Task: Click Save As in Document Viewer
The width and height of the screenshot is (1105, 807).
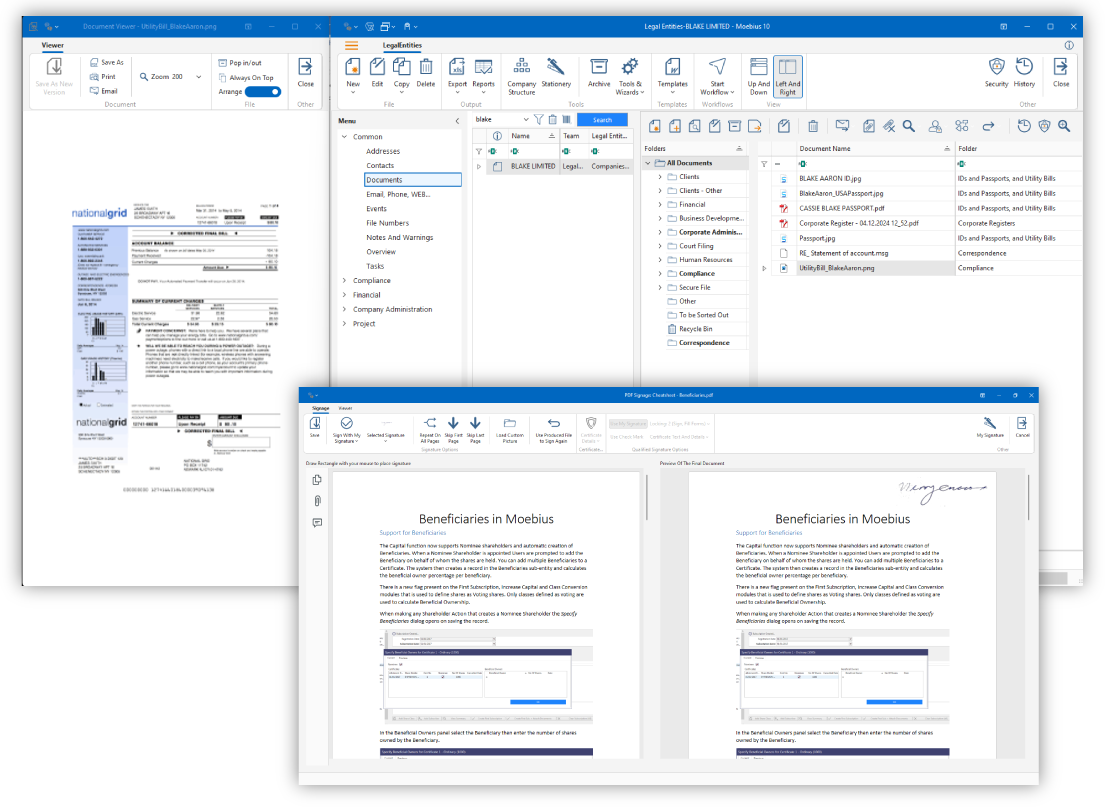Action: 106,62
